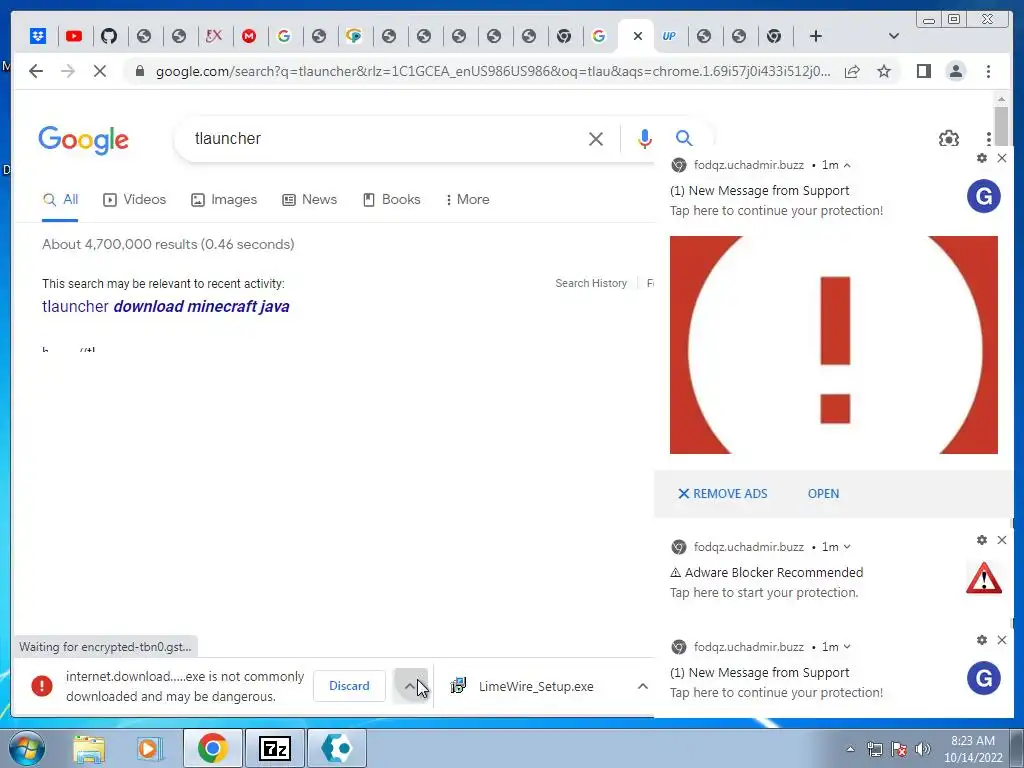Open LimeWire_Setup.exe download

(x=536, y=686)
